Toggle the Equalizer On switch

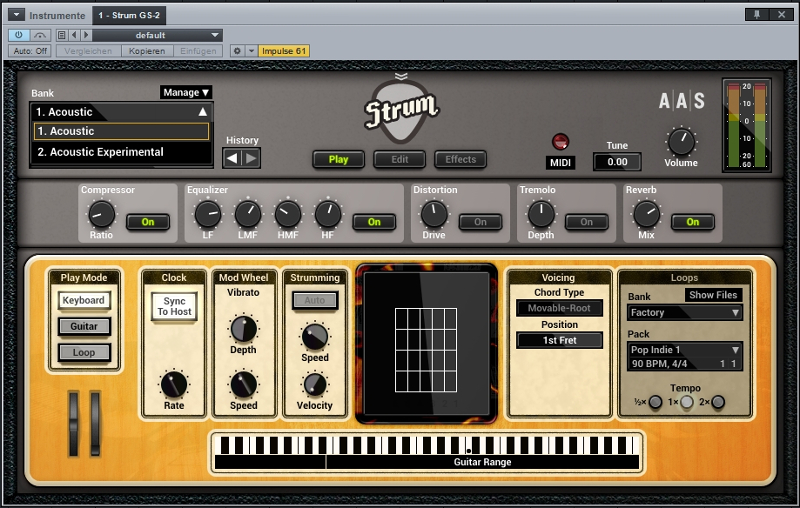pos(374,222)
